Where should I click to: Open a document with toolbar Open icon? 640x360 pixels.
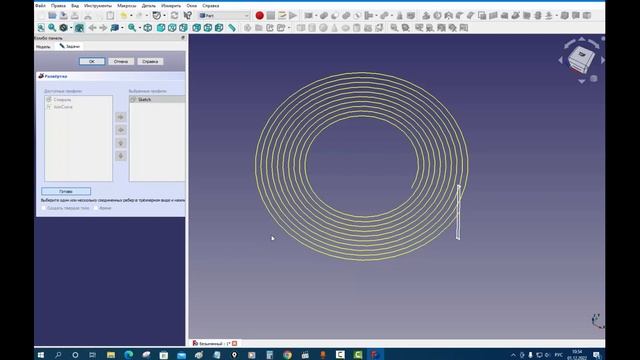point(52,16)
